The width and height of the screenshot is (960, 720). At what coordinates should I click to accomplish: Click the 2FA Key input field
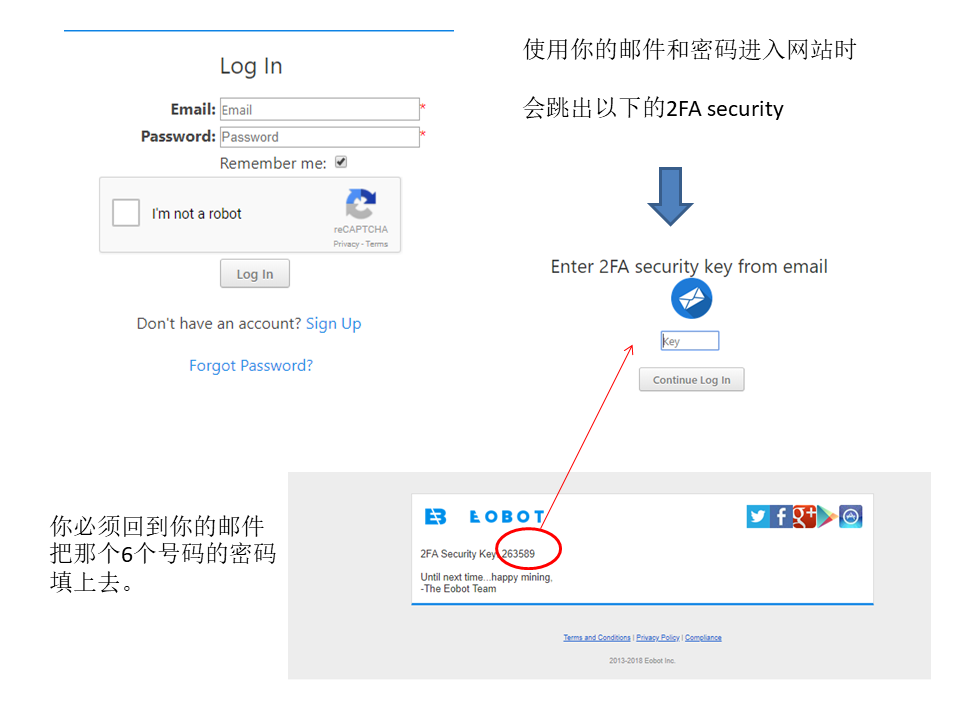690,340
